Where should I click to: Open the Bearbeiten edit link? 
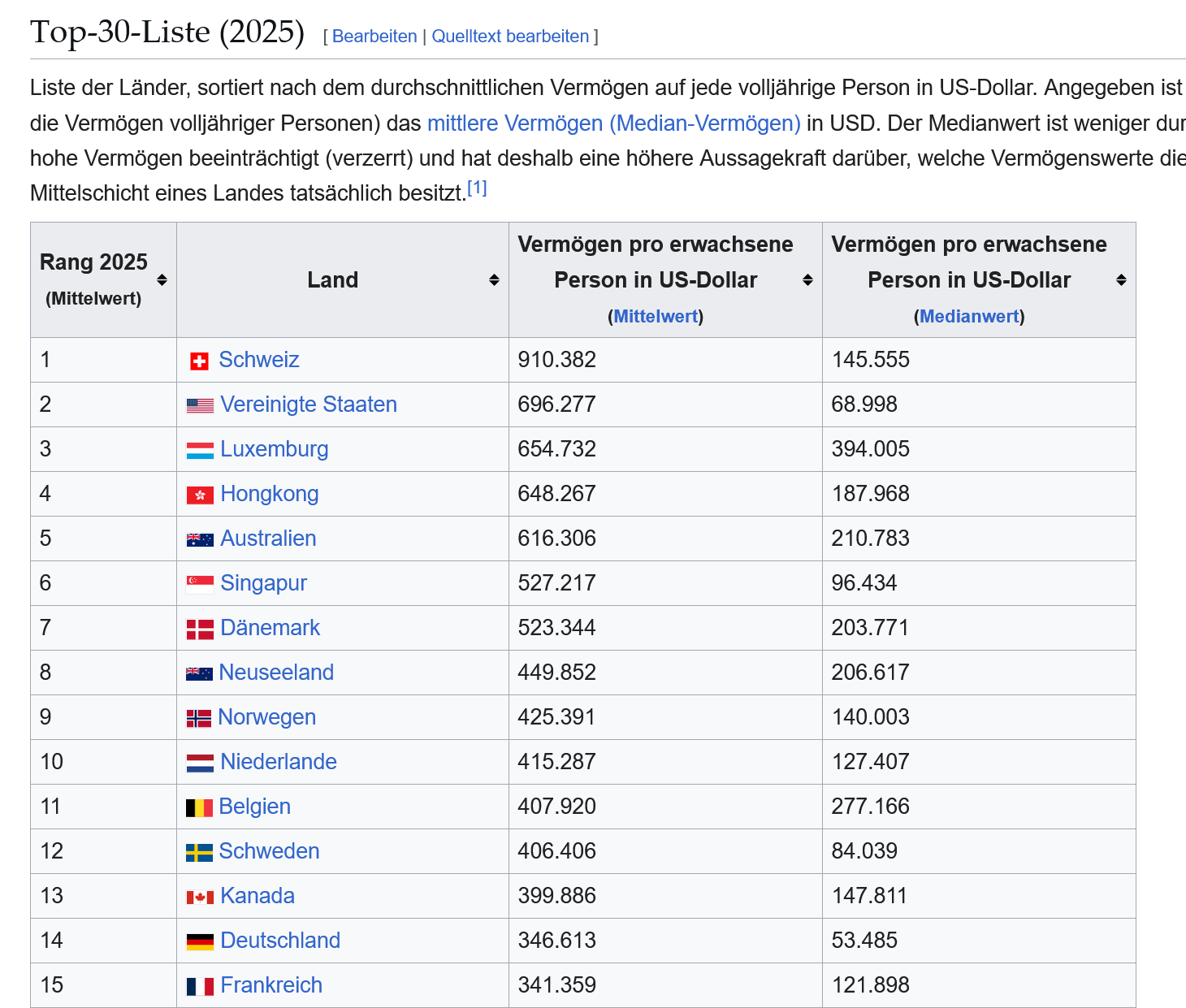click(x=374, y=37)
